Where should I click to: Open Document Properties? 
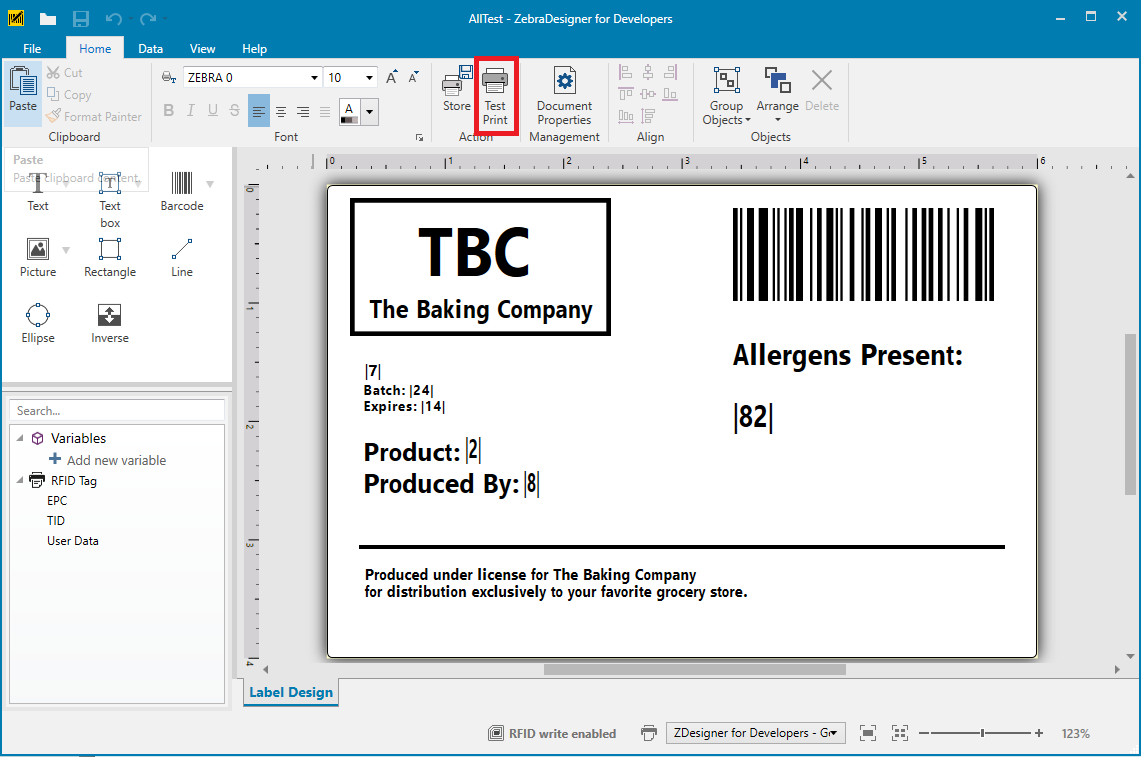563,95
